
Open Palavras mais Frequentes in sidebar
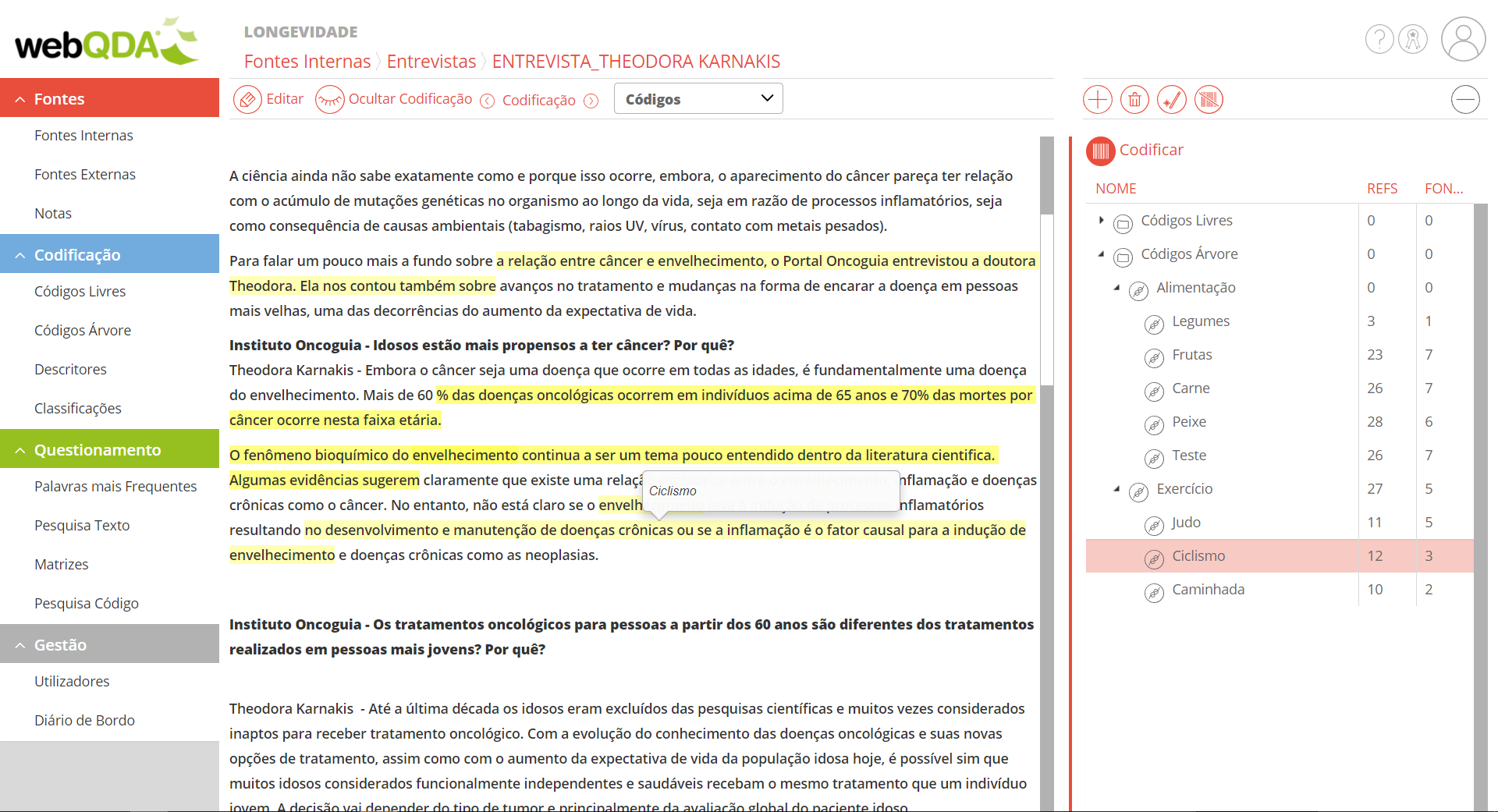[115, 487]
